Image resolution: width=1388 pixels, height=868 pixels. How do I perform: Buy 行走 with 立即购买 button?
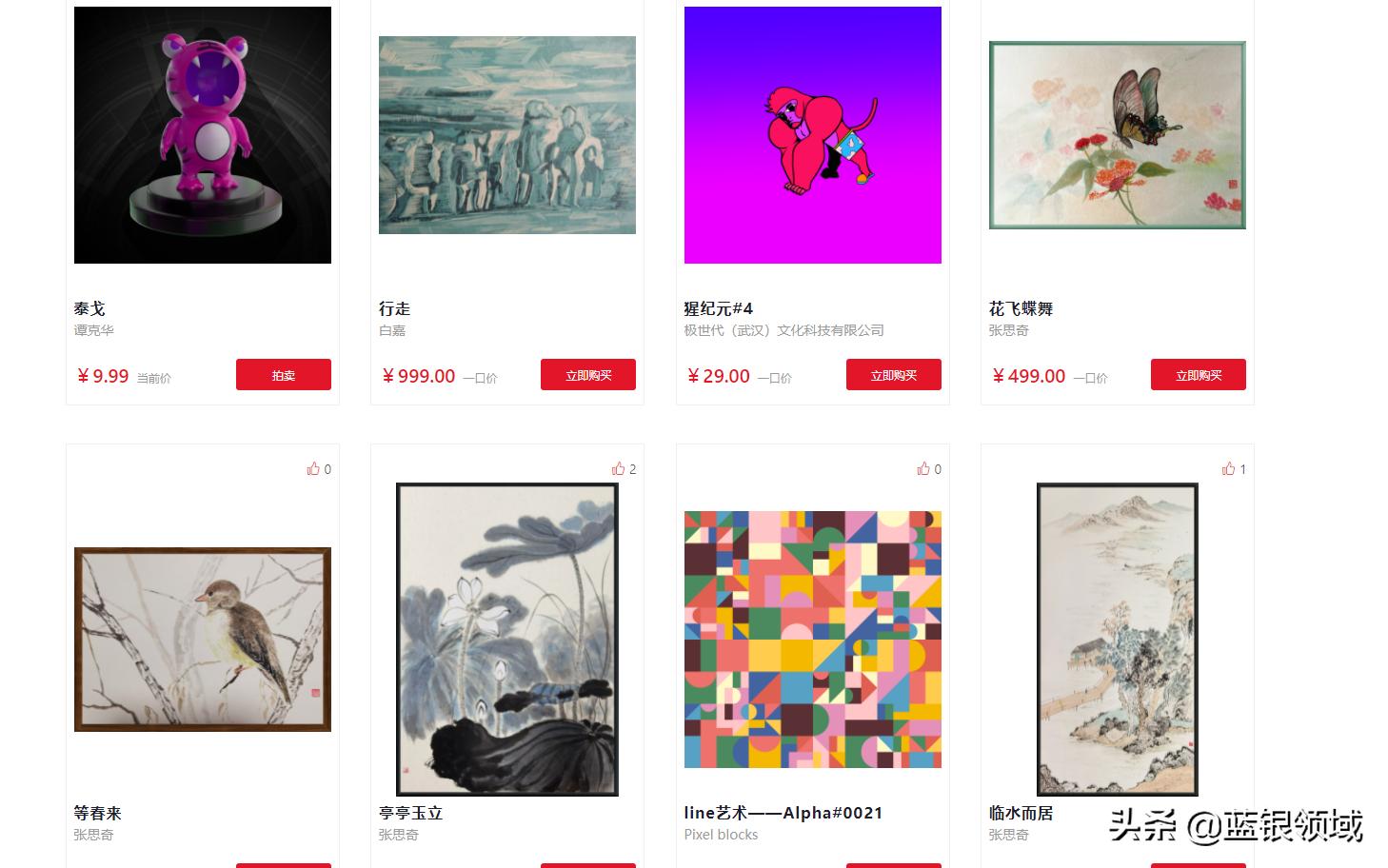click(588, 375)
